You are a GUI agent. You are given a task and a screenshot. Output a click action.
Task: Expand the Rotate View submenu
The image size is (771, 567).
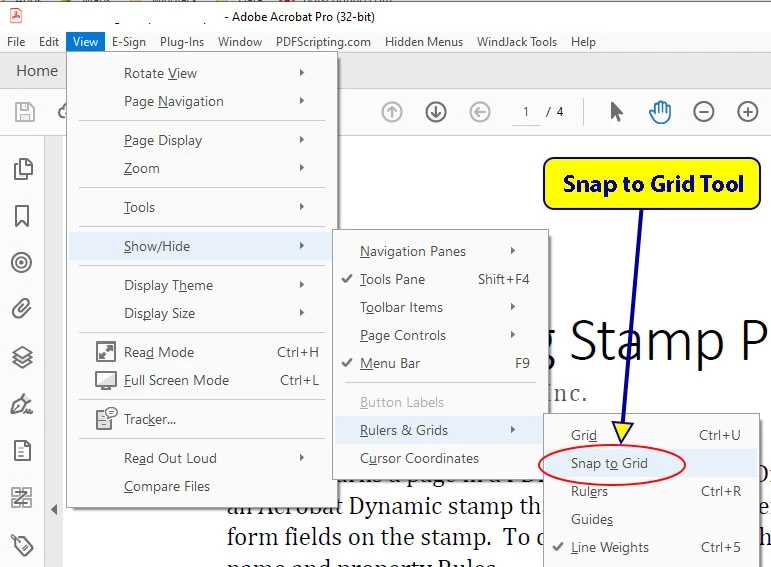tap(202, 73)
